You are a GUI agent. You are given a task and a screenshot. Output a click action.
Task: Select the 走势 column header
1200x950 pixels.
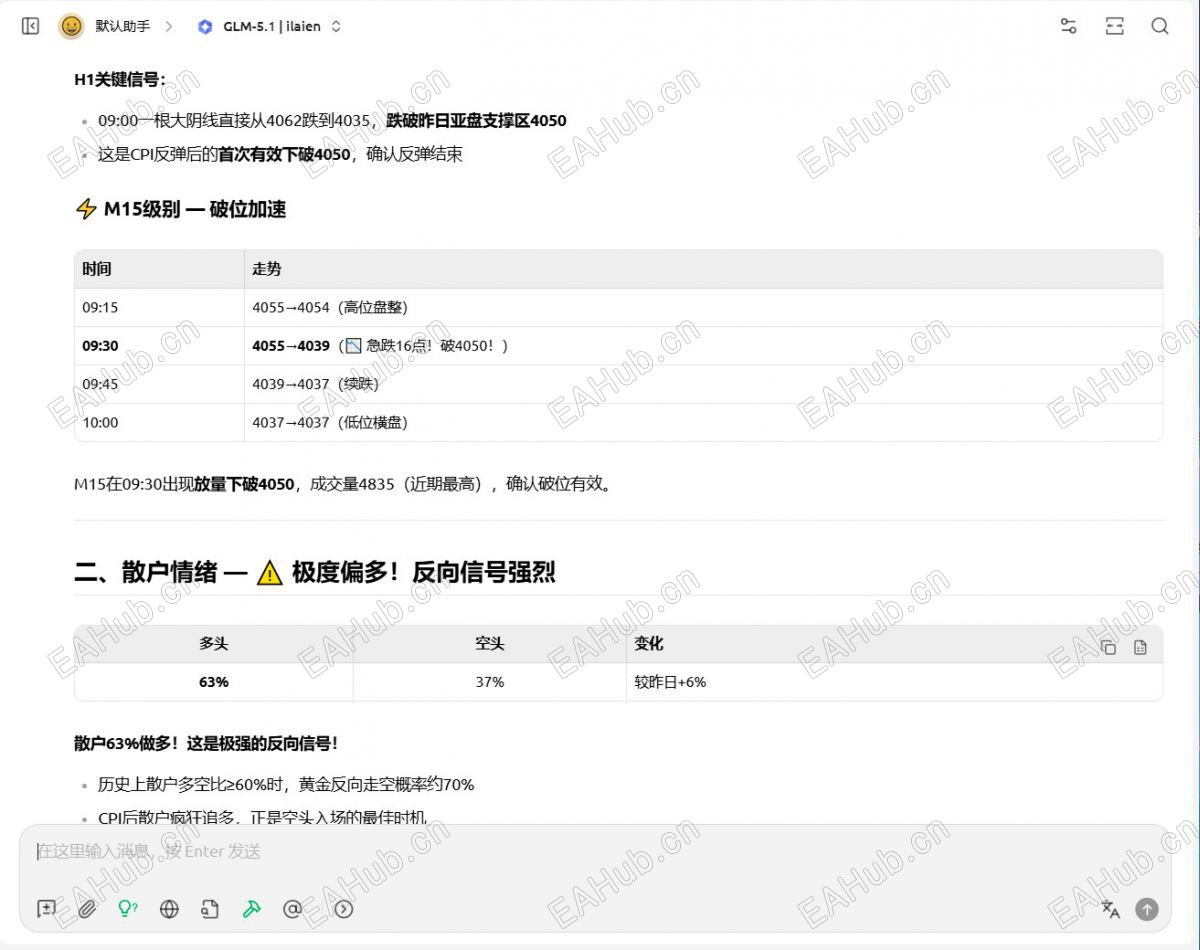point(703,269)
